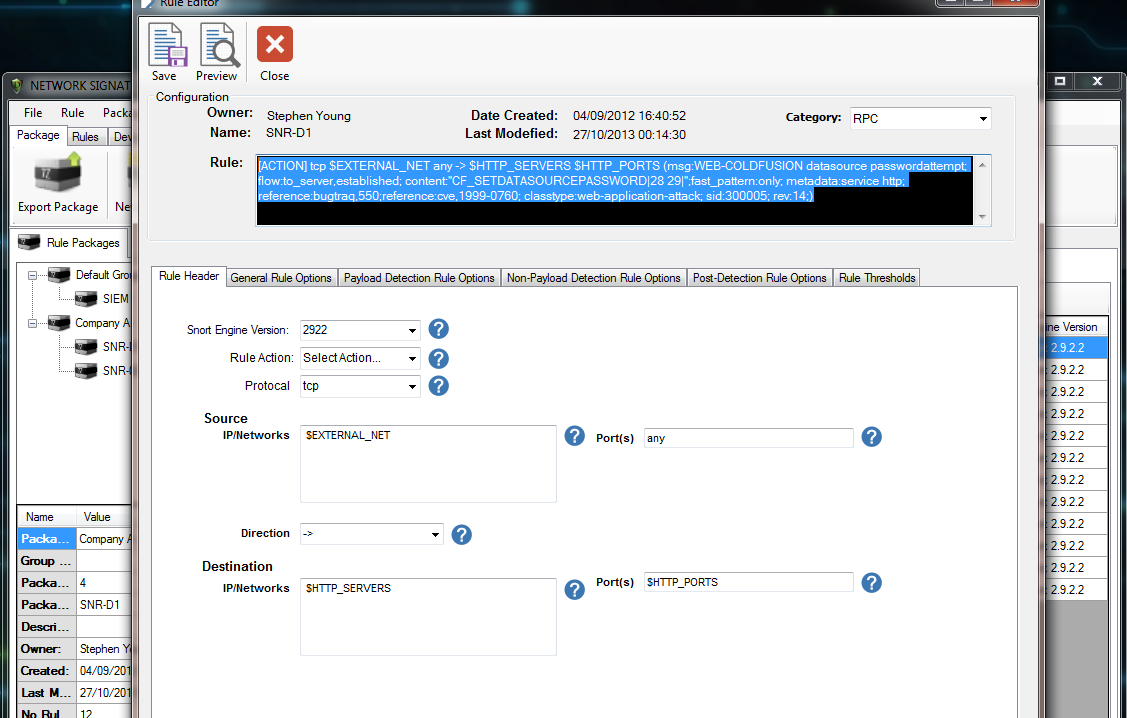Click the Export Package icon
Viewport: 1127px width, 718px height.
pos(58,175)
